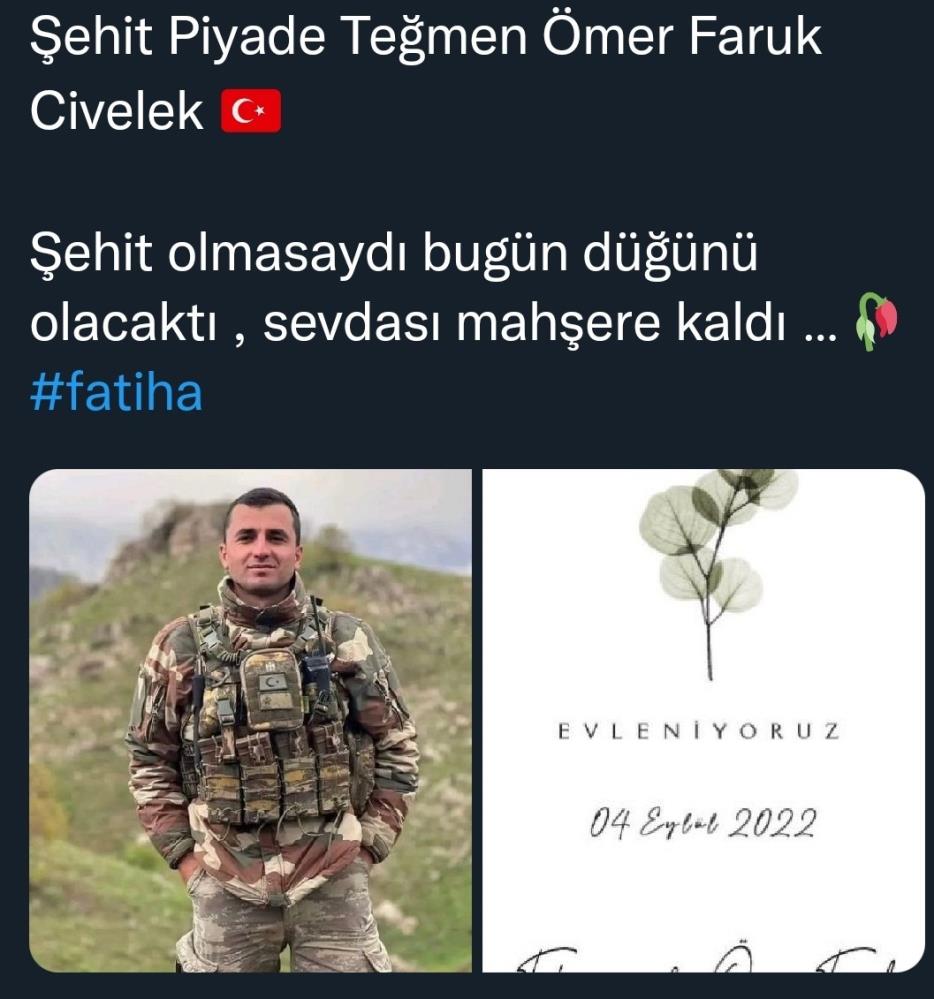
Task: Tap the EVLENİYORUZ text on invitation
Action: [699, 731]
